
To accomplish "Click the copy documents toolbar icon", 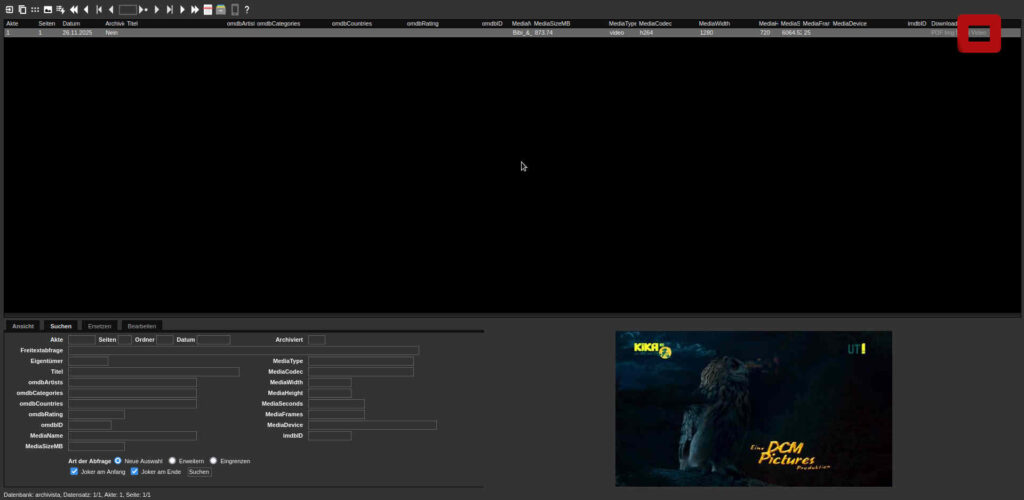I will point(21,9).
